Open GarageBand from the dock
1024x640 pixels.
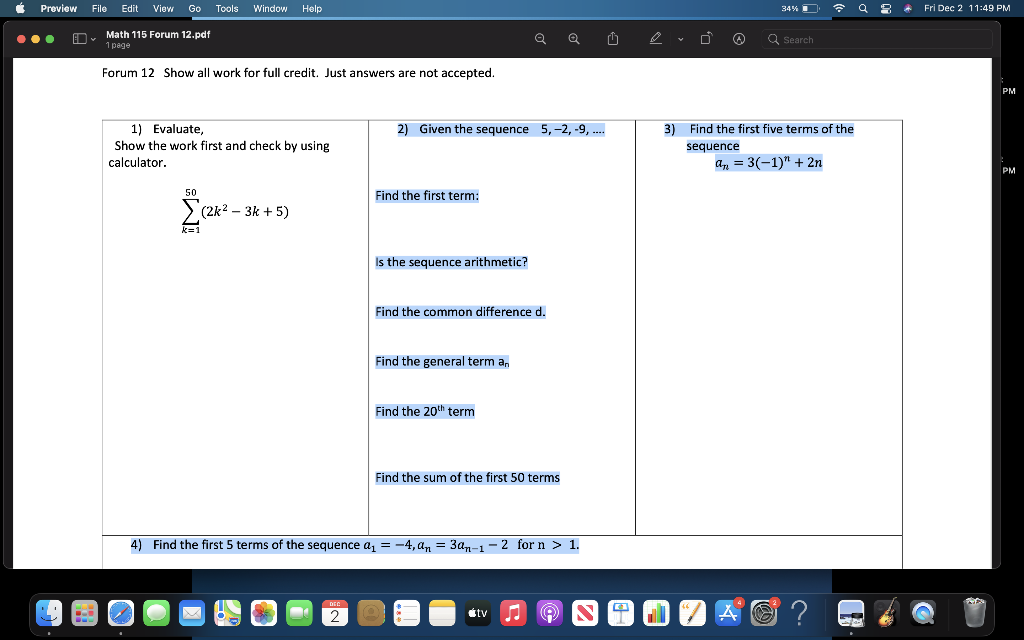[886, 613]
